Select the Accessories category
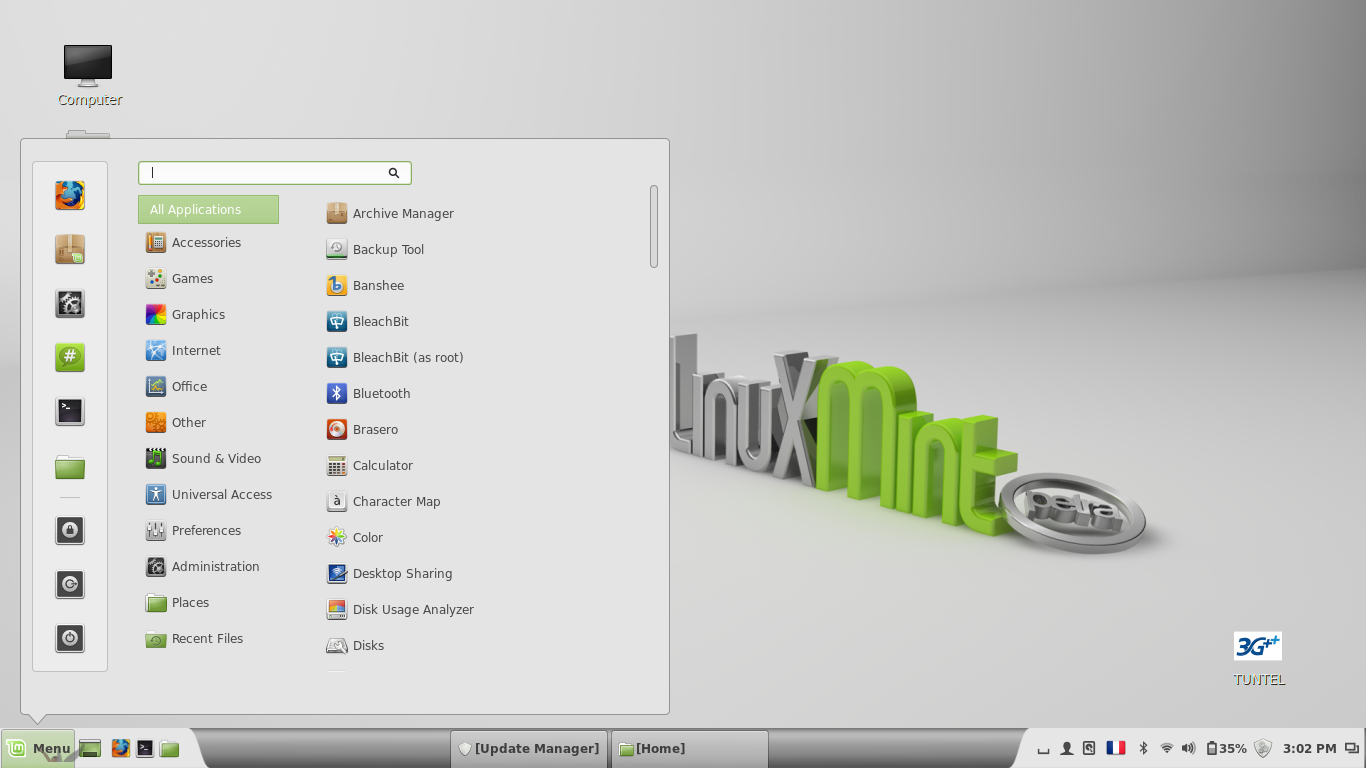This screenshot has width=1366, height=768. point(208,242)
